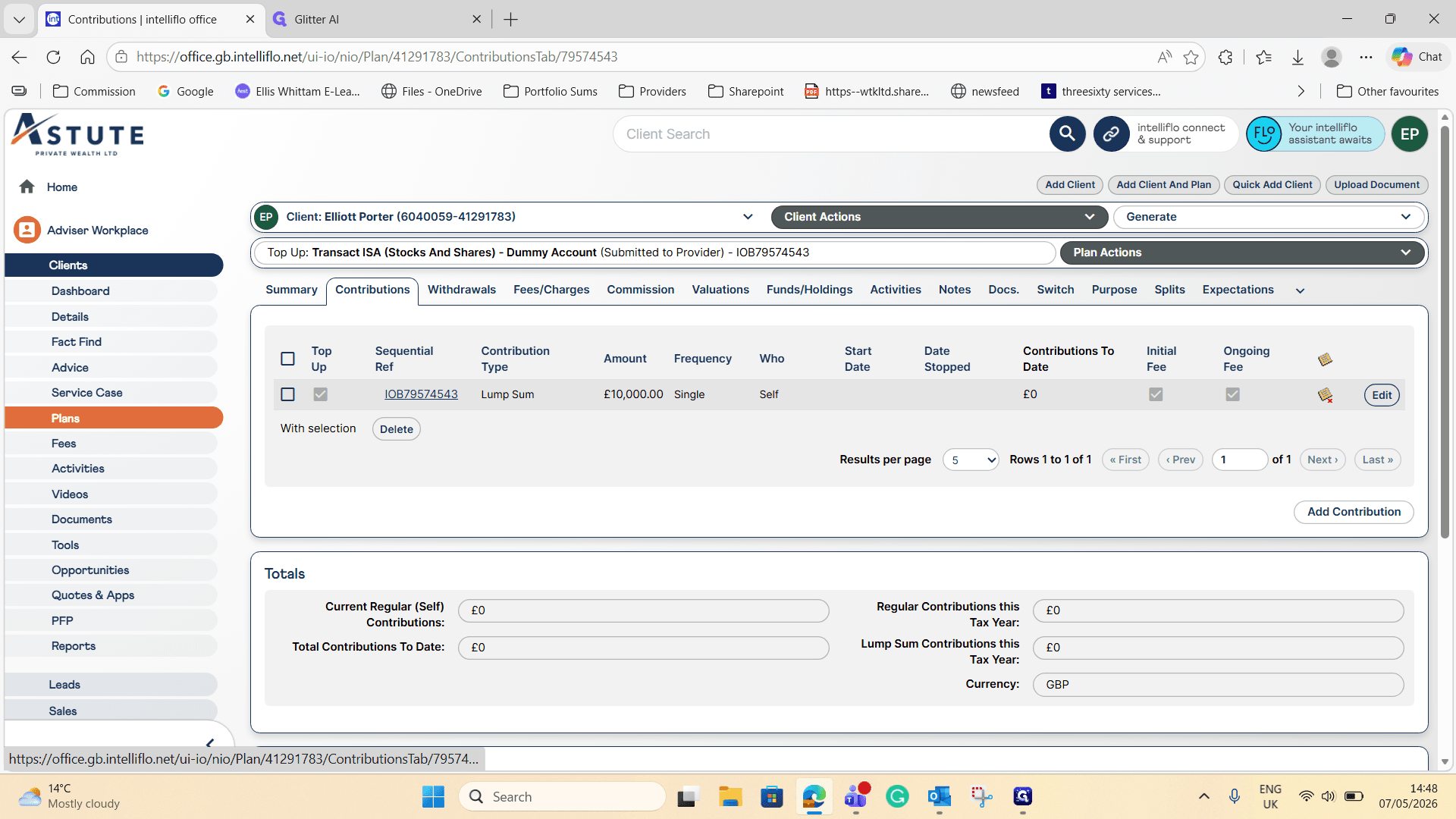Image resolution: width=1456 pixels, height=819 pixels.
Task: Open intelliflo connect & support link icon
Action: [1111, 134]
